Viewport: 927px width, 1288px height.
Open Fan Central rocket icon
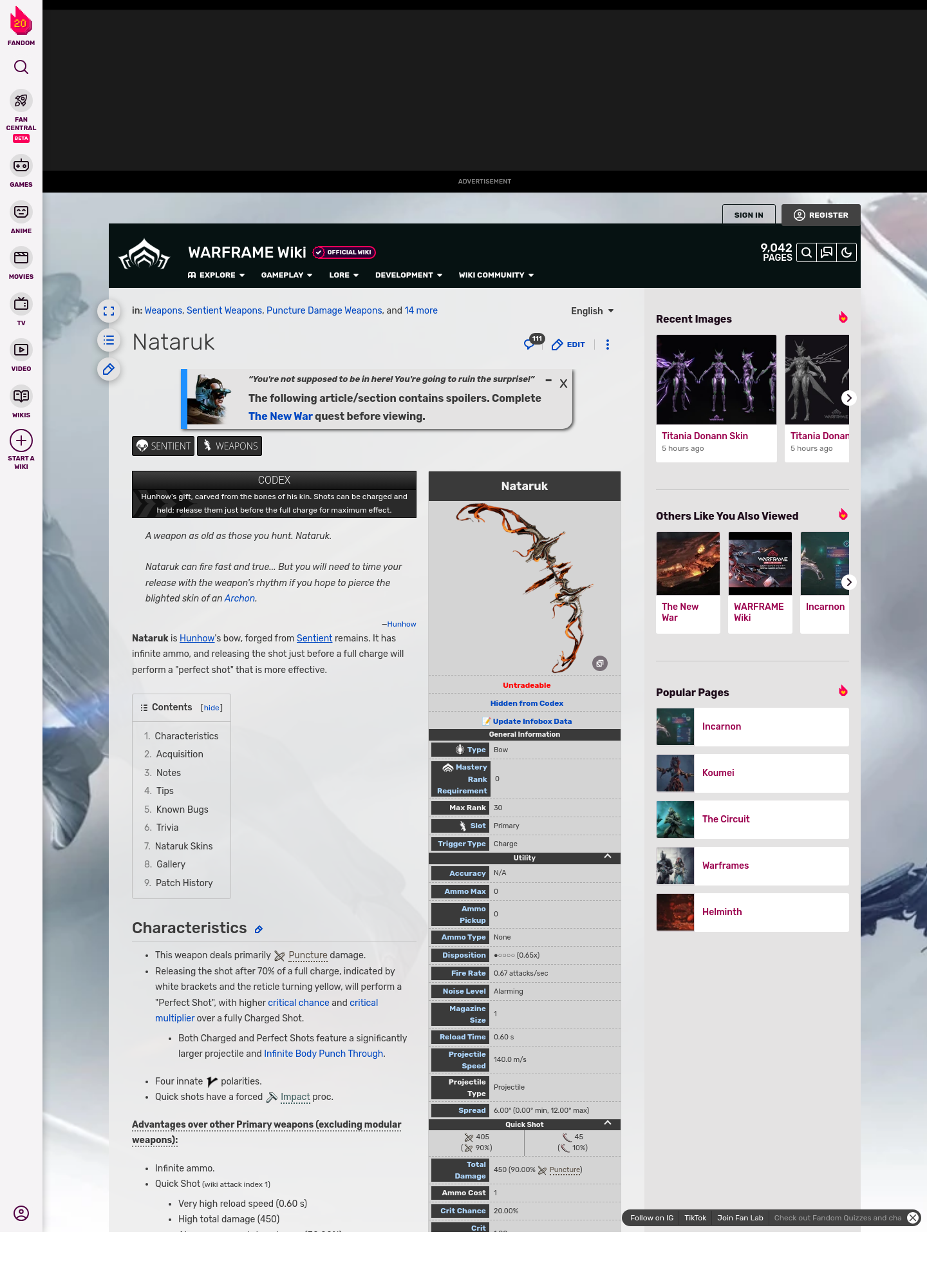(21, 101)
